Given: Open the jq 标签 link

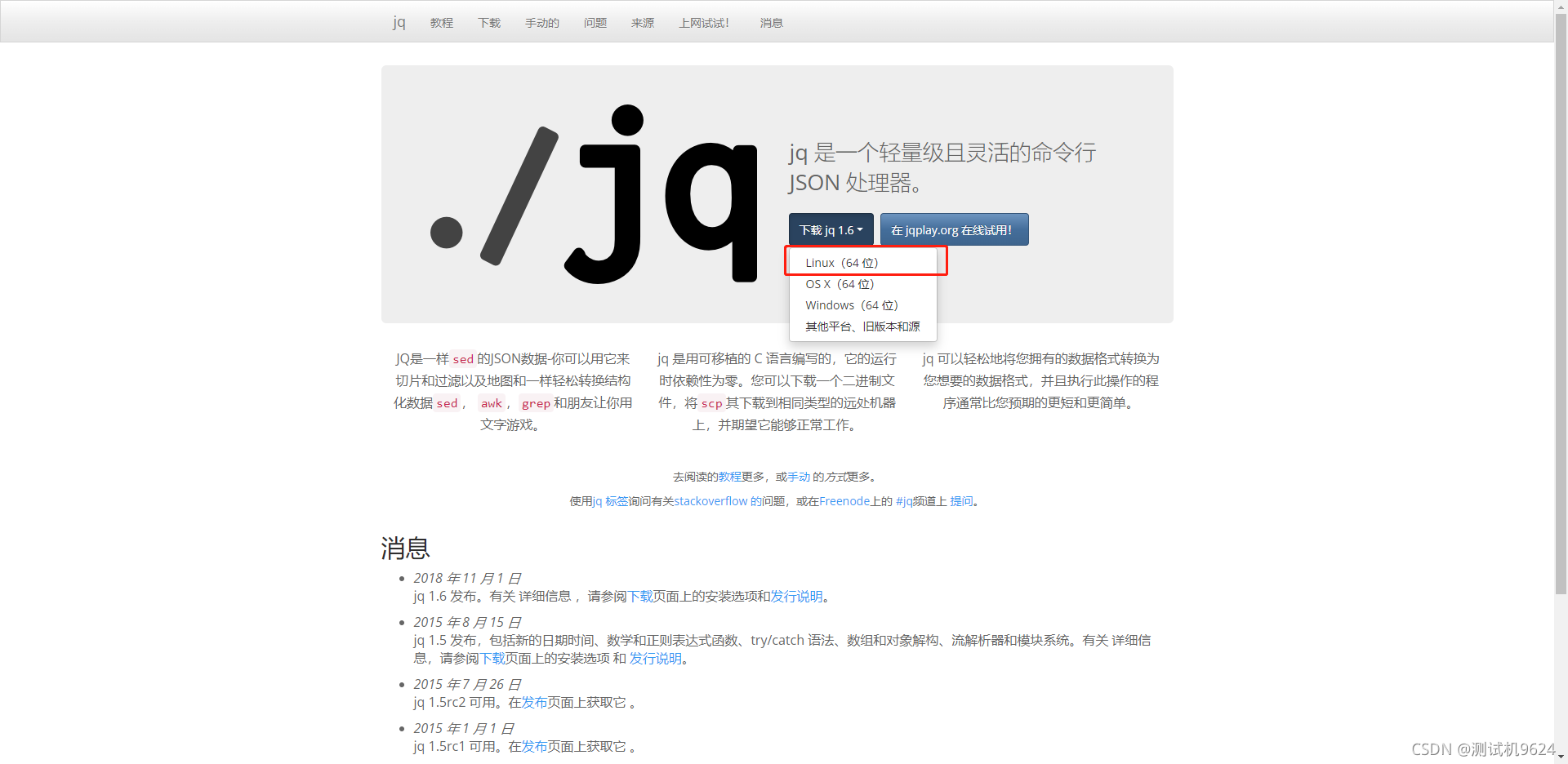Looking at the screenshot, I should 610,501.
